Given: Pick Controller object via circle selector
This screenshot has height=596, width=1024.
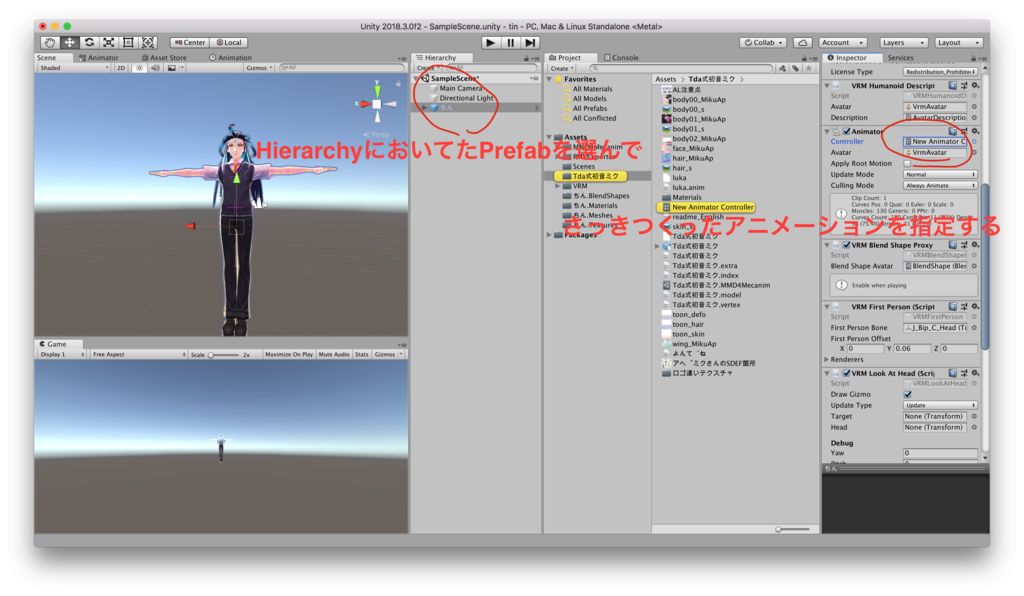Looking at the screenshot, I should 974,142.
